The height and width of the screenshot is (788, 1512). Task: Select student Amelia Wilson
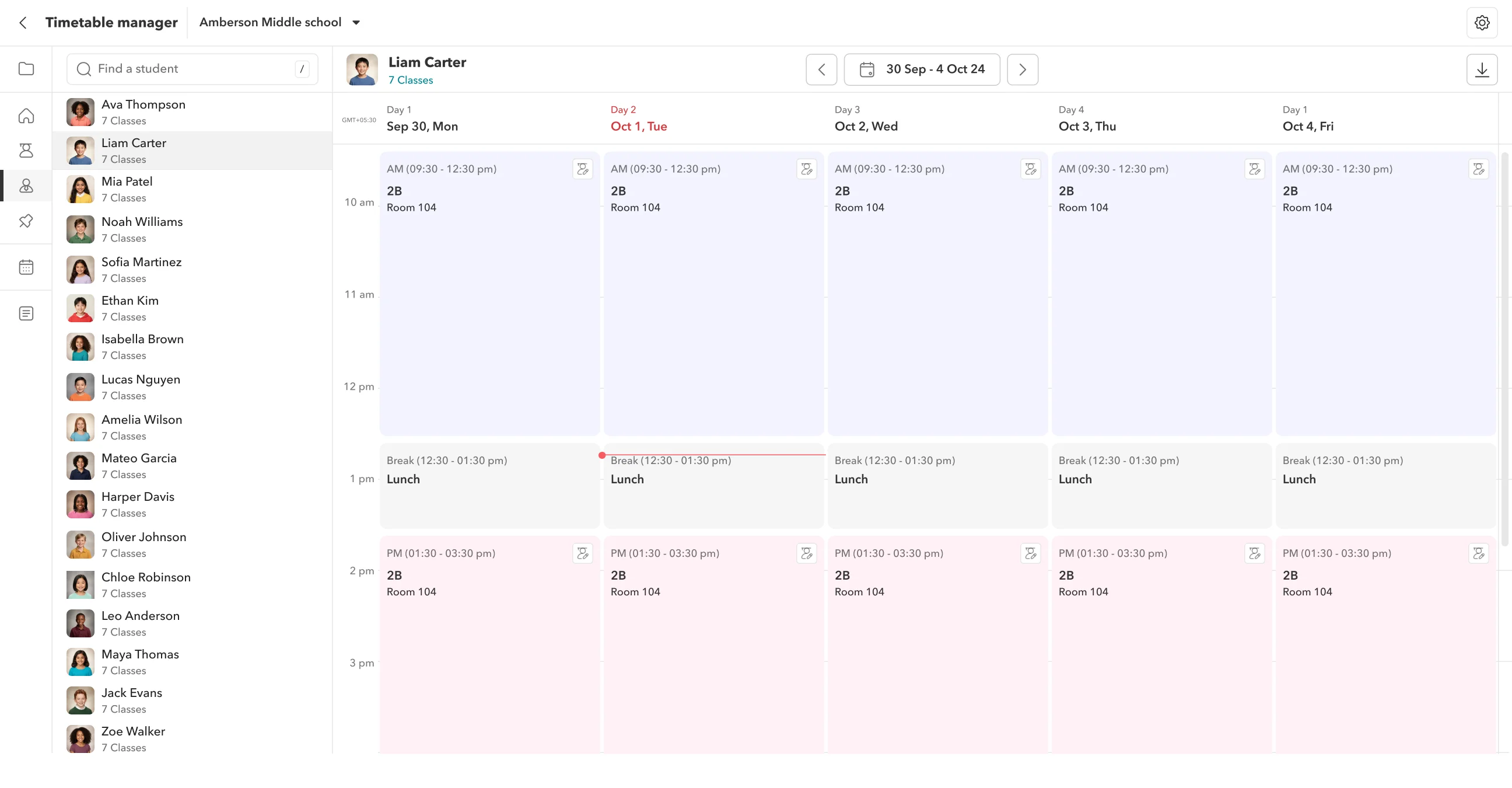click(192, 427)
